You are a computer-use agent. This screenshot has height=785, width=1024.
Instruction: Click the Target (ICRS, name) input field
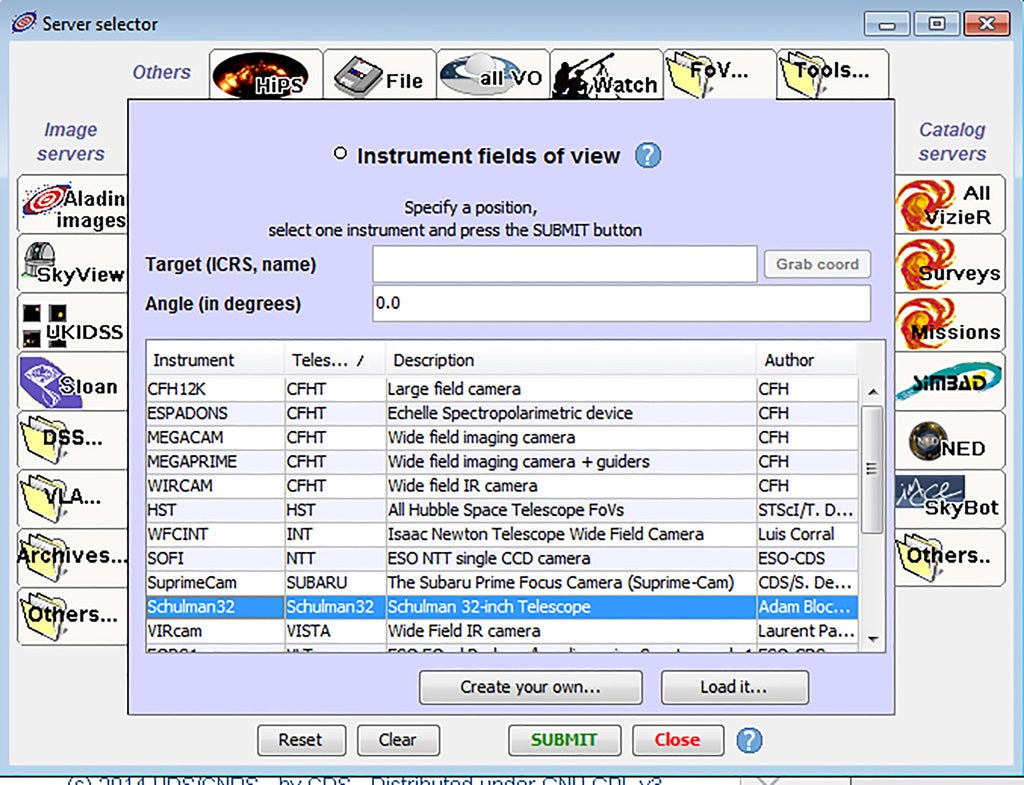click(x=564, y=264)
